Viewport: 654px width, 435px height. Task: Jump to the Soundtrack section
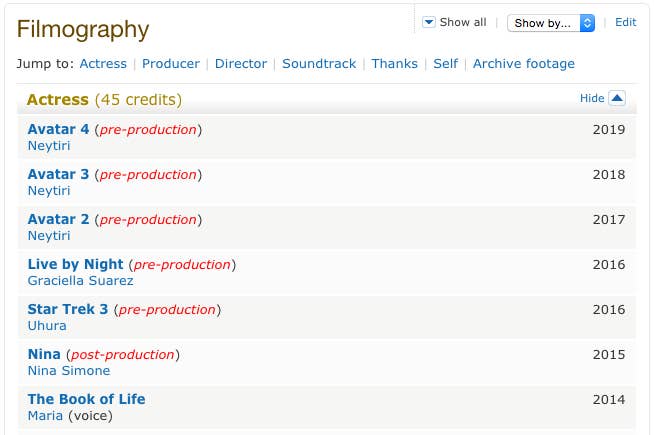319,64
